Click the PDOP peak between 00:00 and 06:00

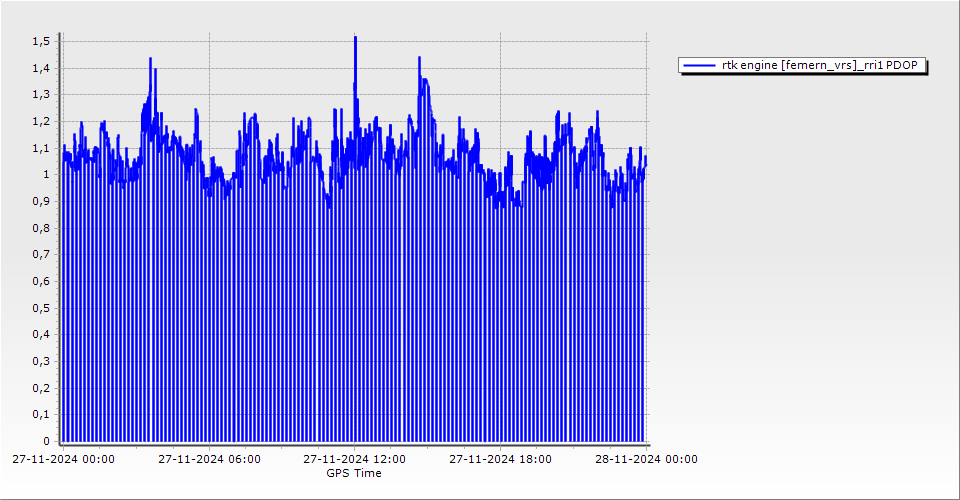point(150,60)
